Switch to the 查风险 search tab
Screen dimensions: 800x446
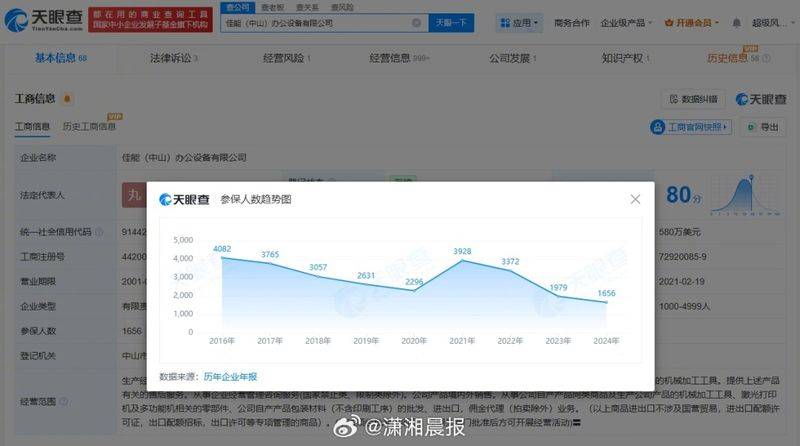pos(342,8)
